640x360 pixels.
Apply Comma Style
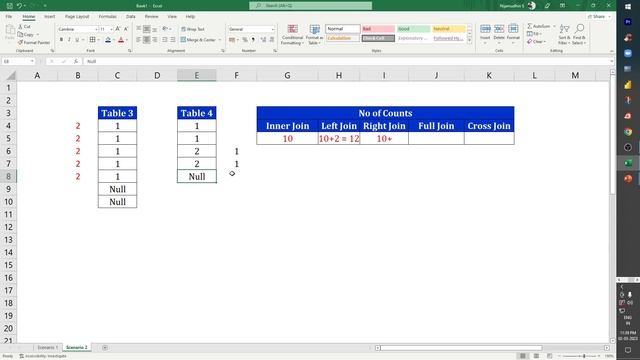(x=253, y=40)
